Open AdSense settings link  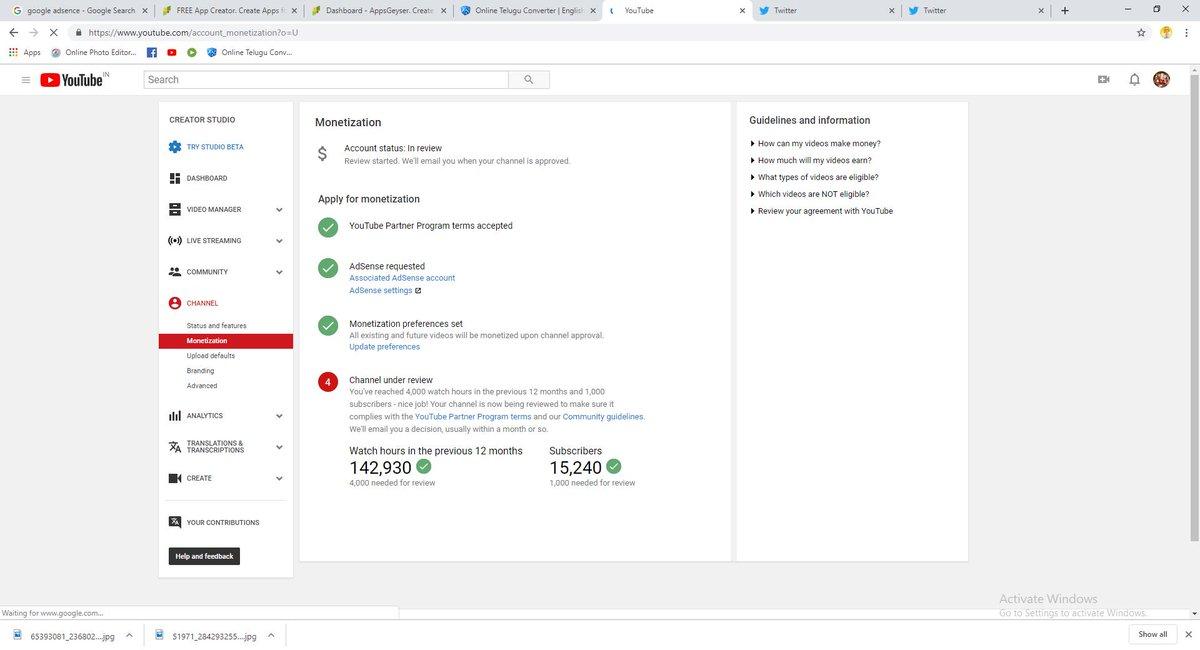381,291
